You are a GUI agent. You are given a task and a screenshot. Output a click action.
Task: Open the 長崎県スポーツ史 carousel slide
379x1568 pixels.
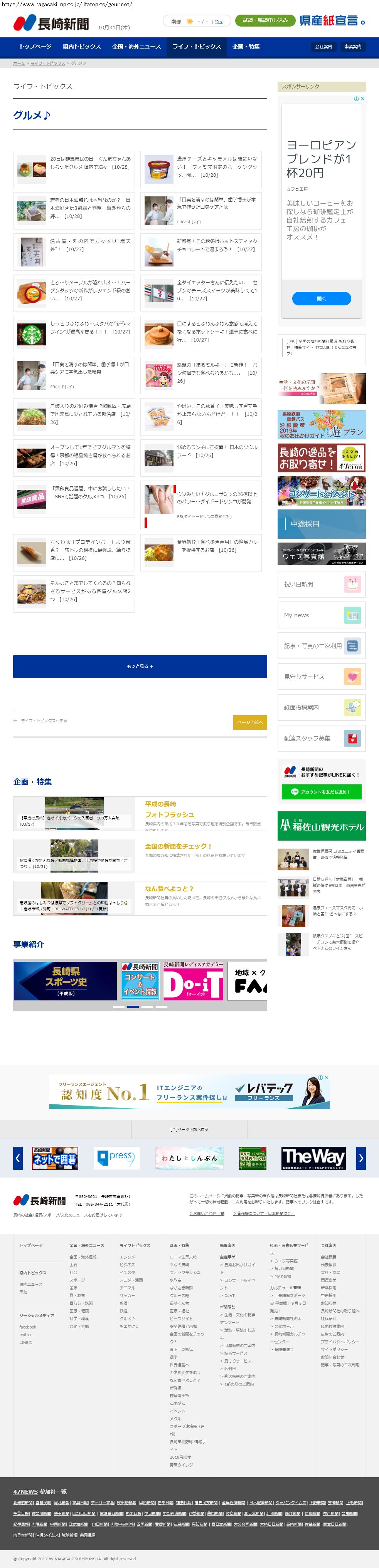click(x=65, y=981)
